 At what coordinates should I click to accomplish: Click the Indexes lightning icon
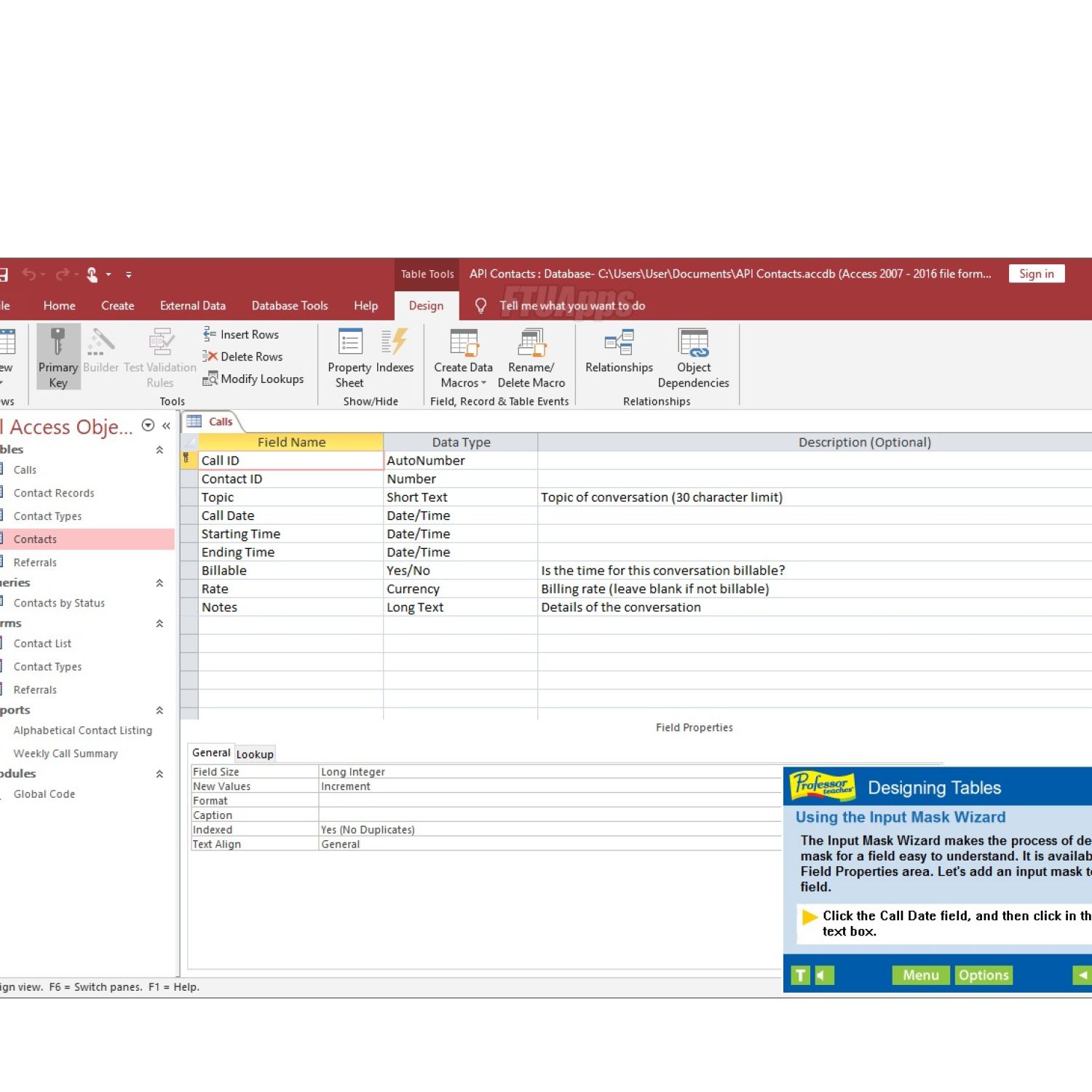click(x=395, y=343)
